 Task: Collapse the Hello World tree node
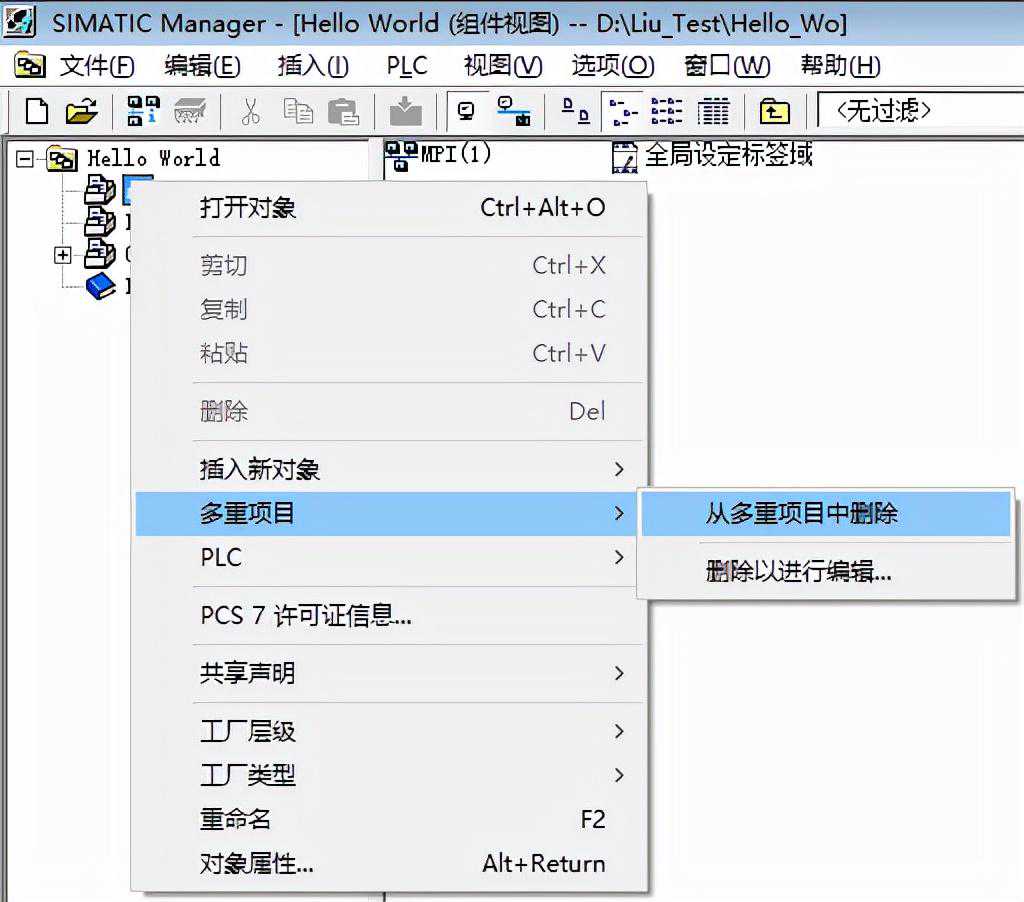(25, 158)
